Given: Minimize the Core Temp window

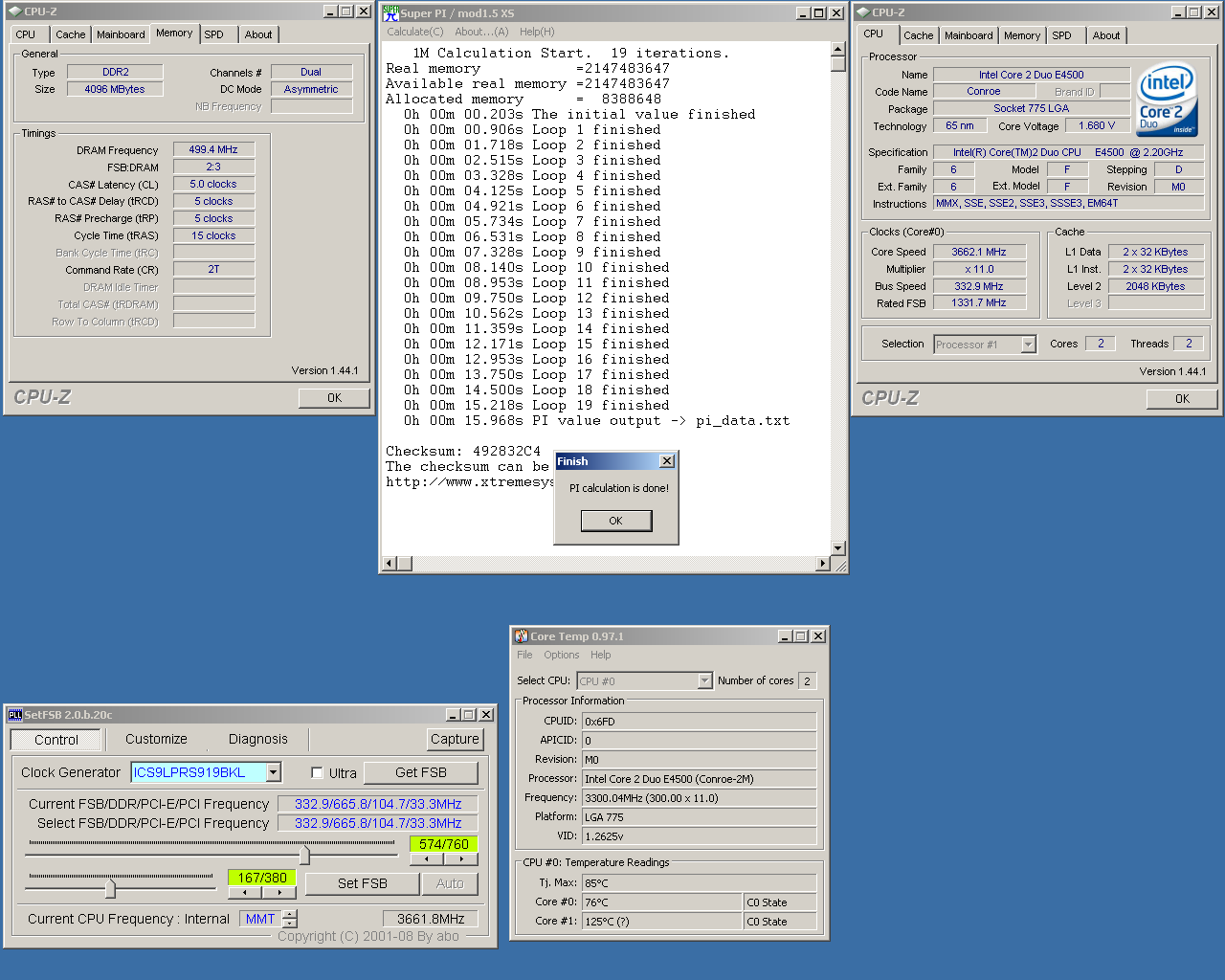Looking at the screenshot, I should pos(785,636).
